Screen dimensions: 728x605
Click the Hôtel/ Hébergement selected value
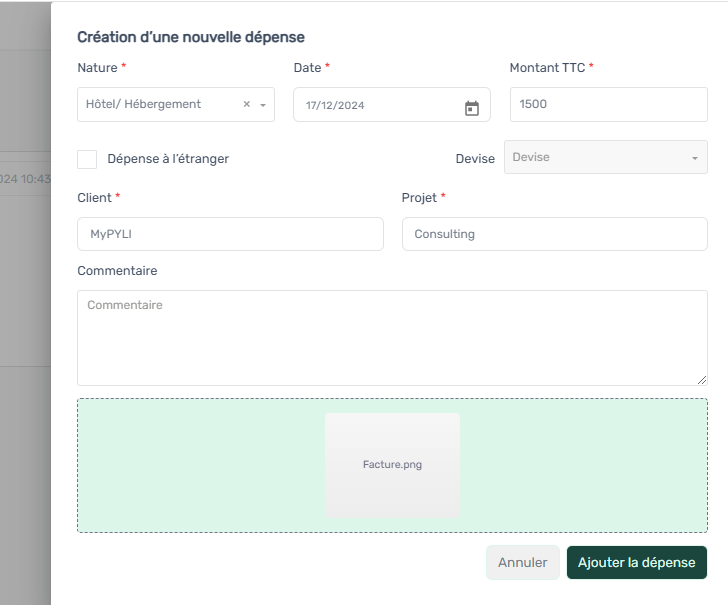(143, 104)
